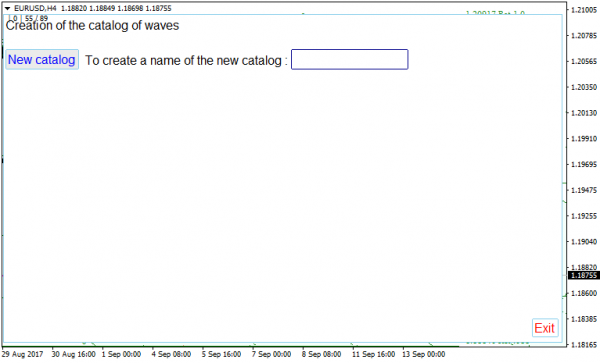Click the 1.18385 price scale value
The image size is (600, 363).
pyautogui.click(x=584, y=319)
